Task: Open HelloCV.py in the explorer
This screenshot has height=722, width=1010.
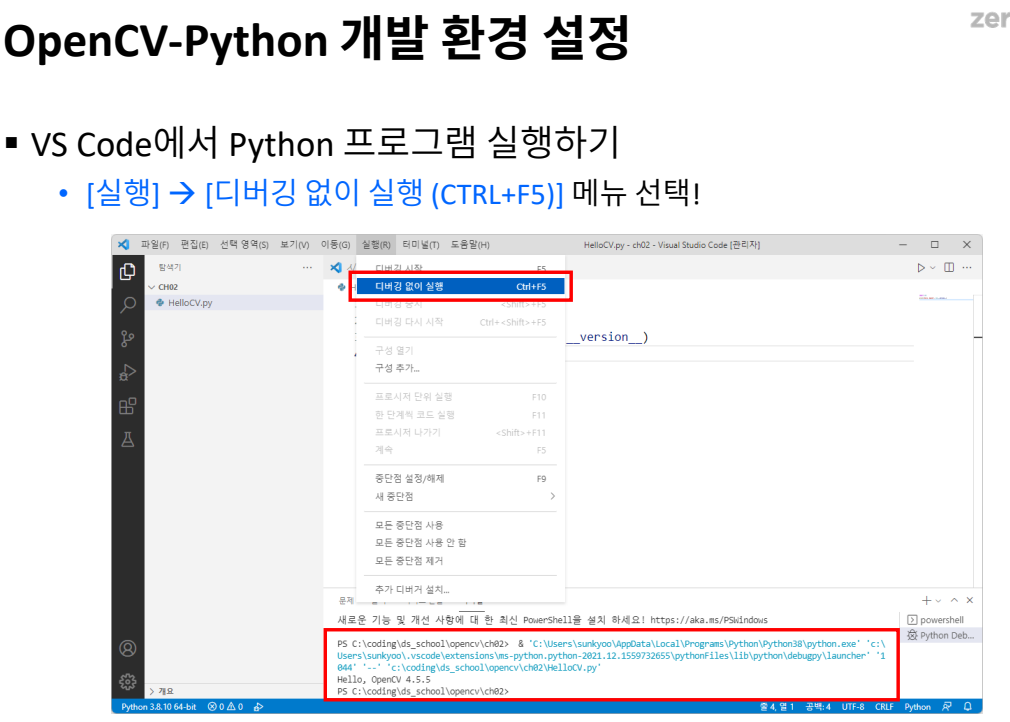Action: pos(234,303)
